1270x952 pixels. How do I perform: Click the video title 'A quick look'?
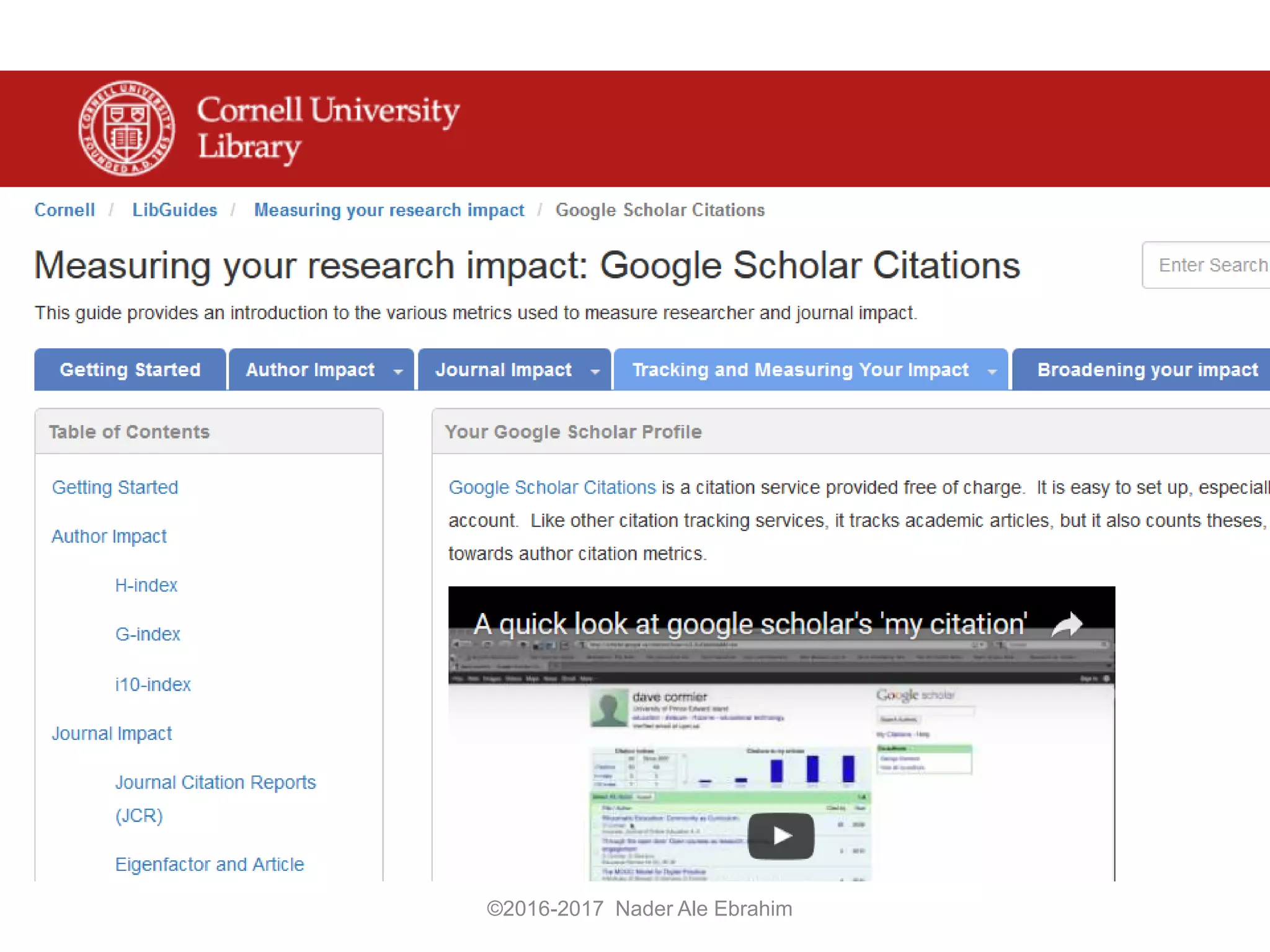(750, 624)
